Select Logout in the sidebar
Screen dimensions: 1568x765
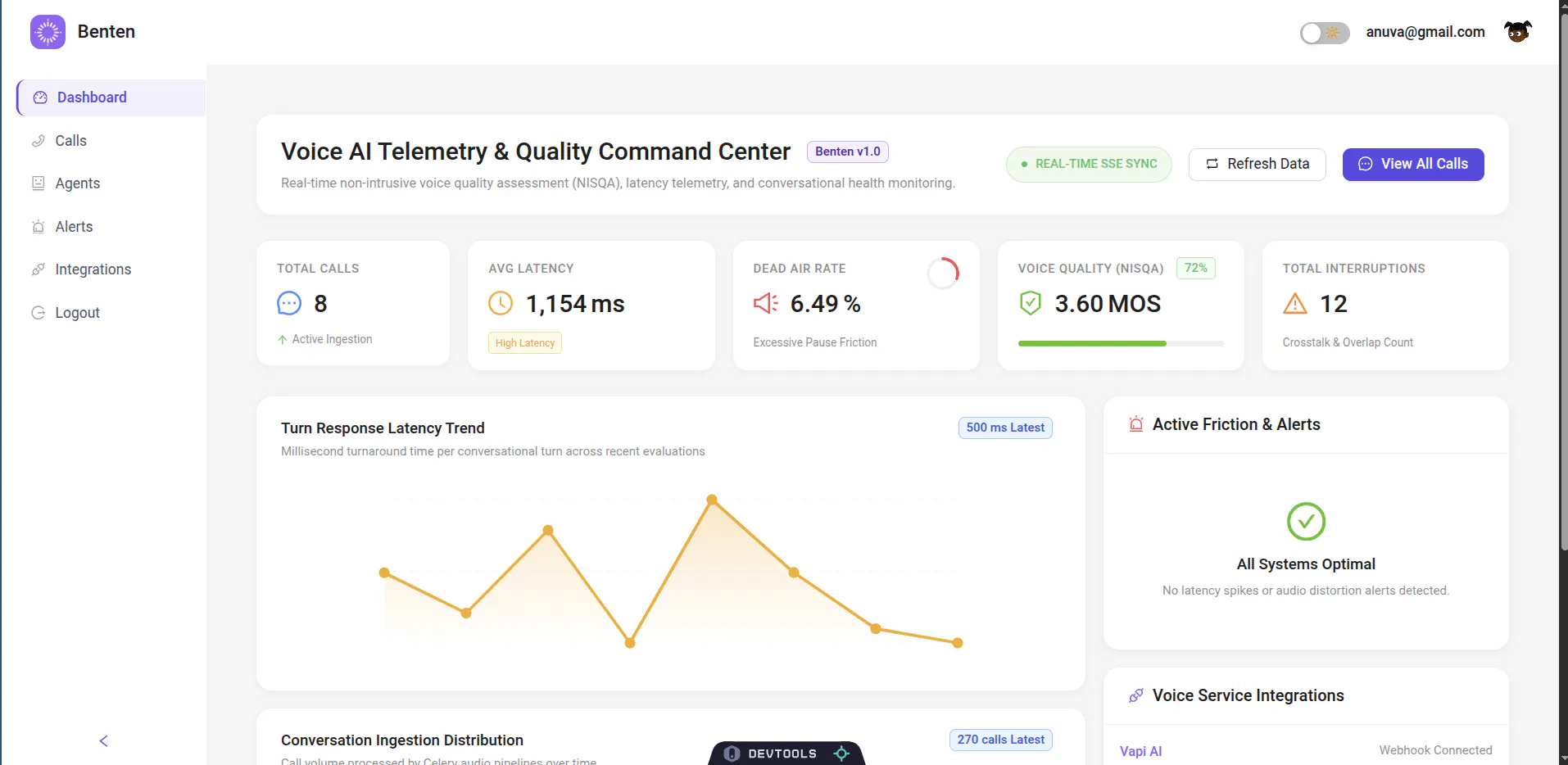[111, 313]
